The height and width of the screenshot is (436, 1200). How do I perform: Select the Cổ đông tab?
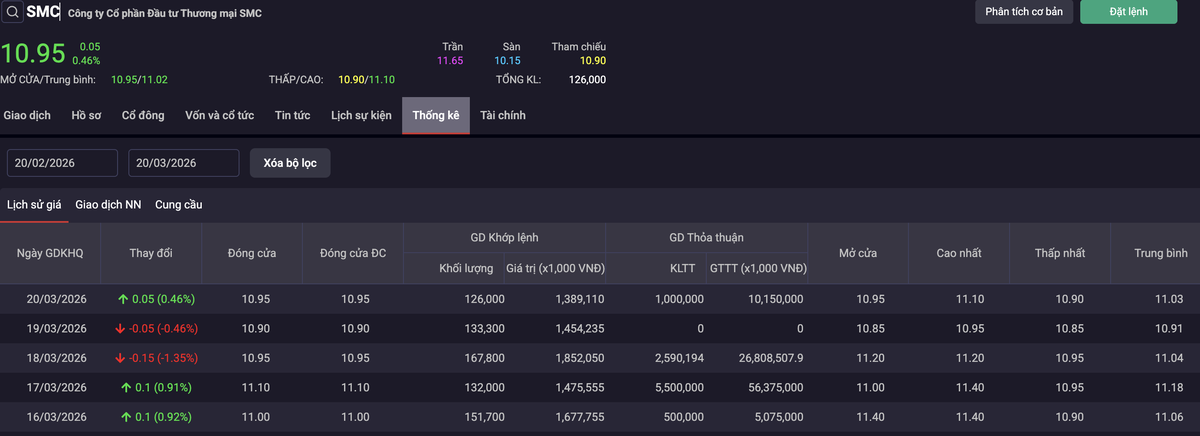pos(143,116)
